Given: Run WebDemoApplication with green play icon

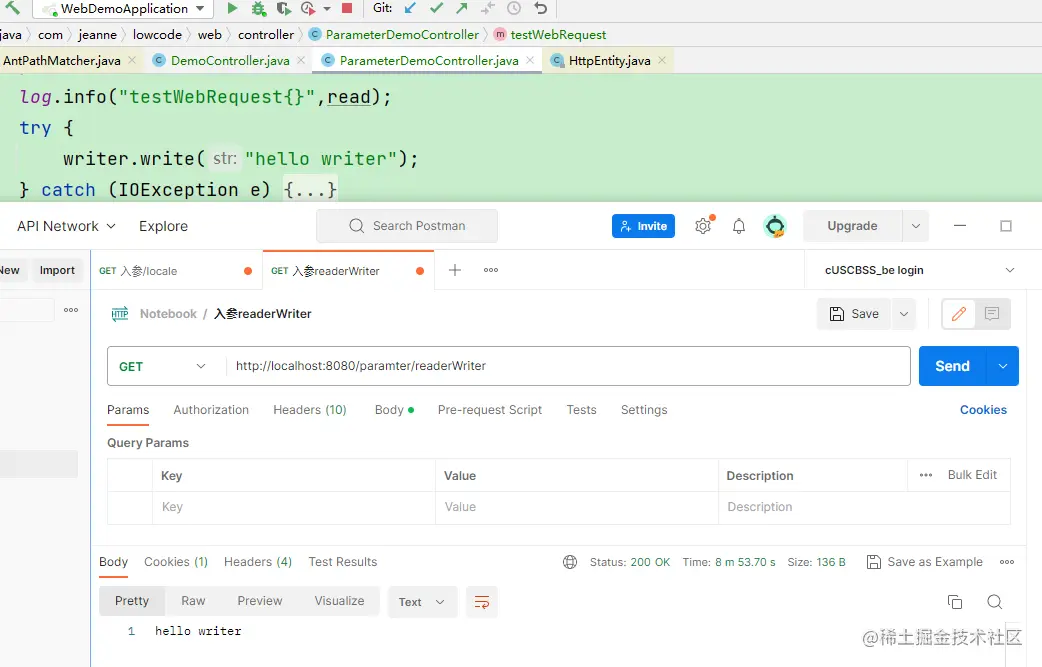Looking at the screenshot, I should pos(232,8).
